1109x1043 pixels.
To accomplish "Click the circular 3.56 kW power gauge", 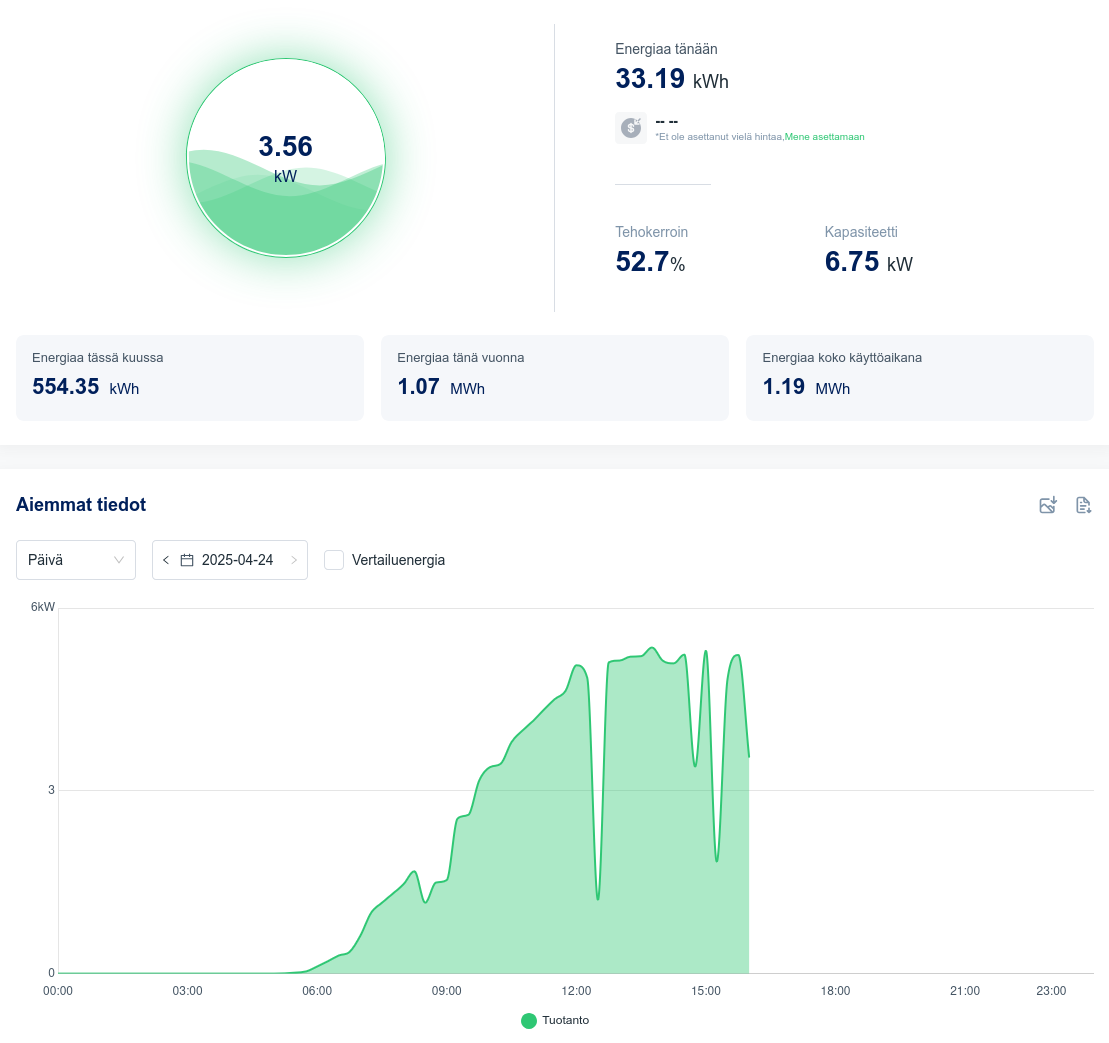I will pos(286,158).
